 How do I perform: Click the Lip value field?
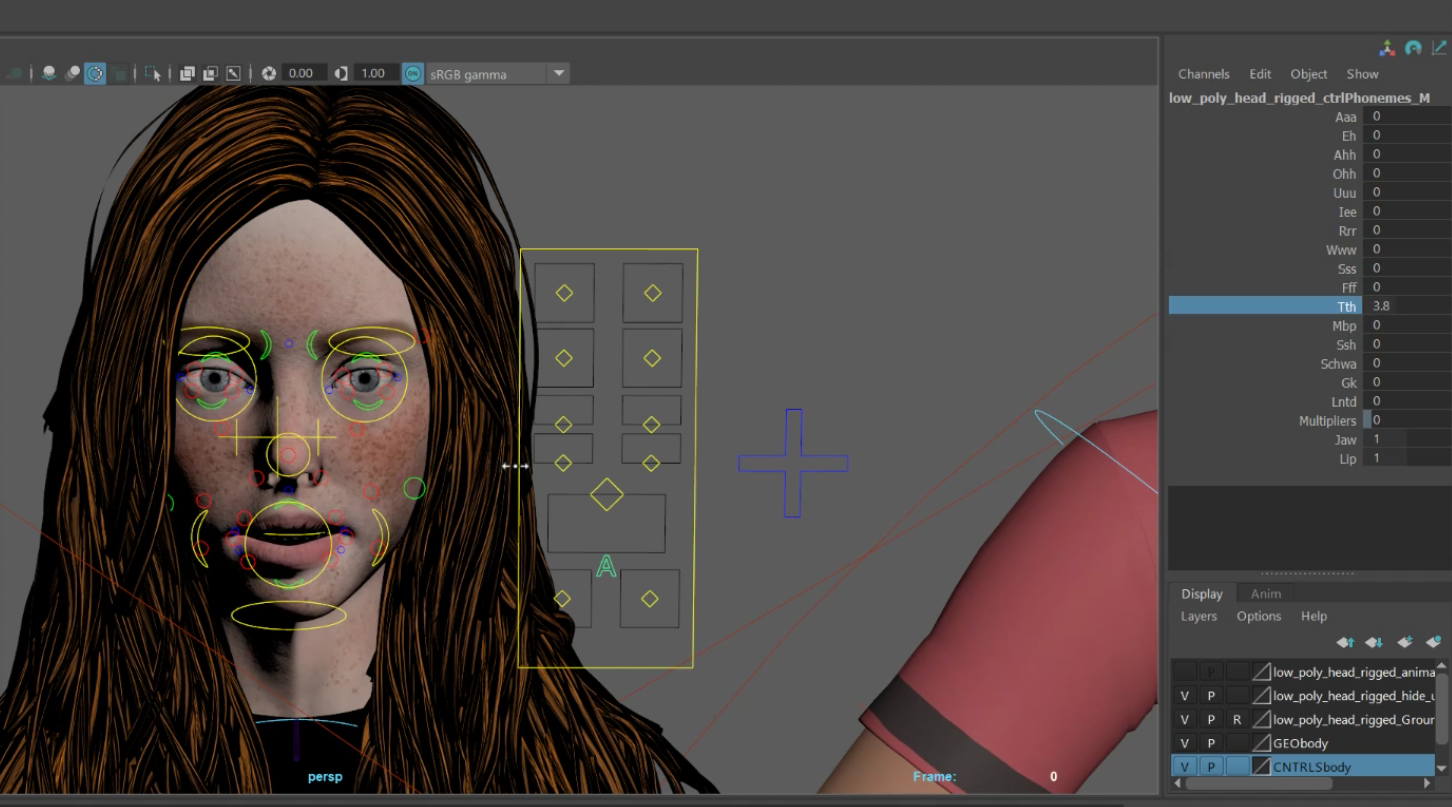click(x=1406, y=458)
